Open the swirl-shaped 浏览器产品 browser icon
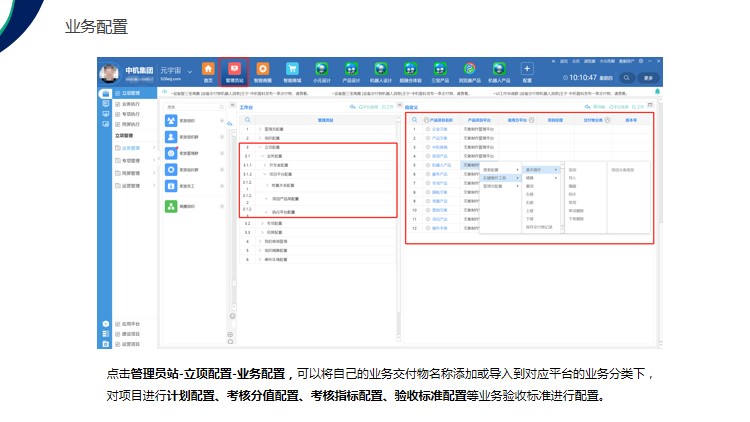 [x=469, y=69]
